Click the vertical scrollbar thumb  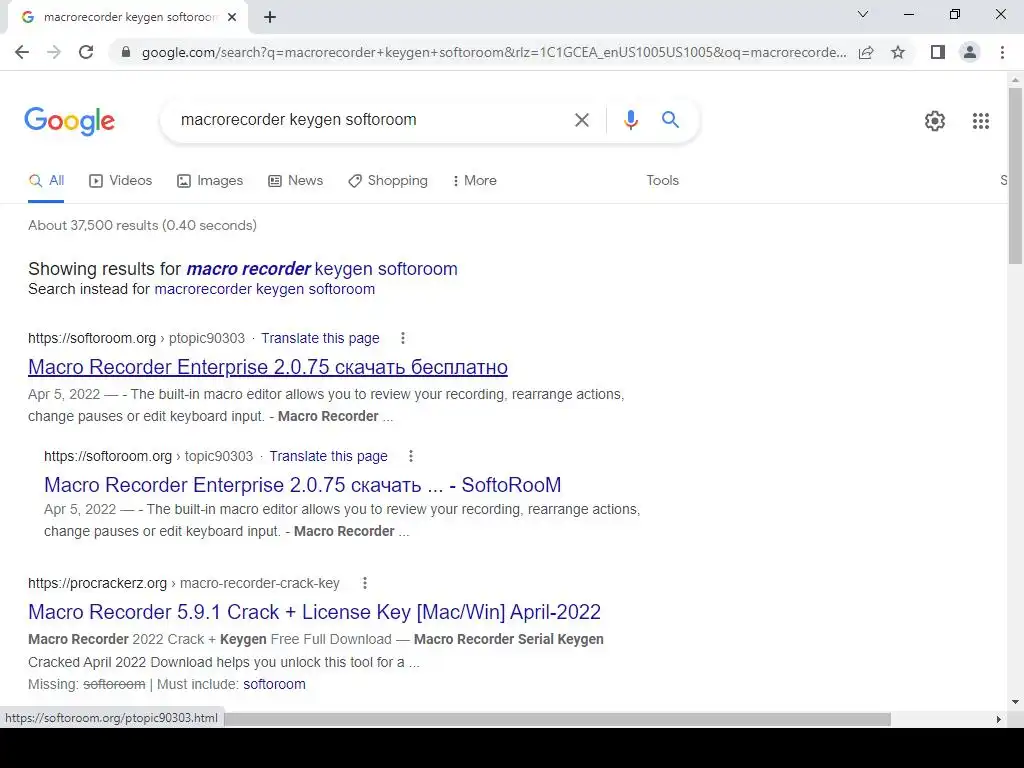[1015, 175]
